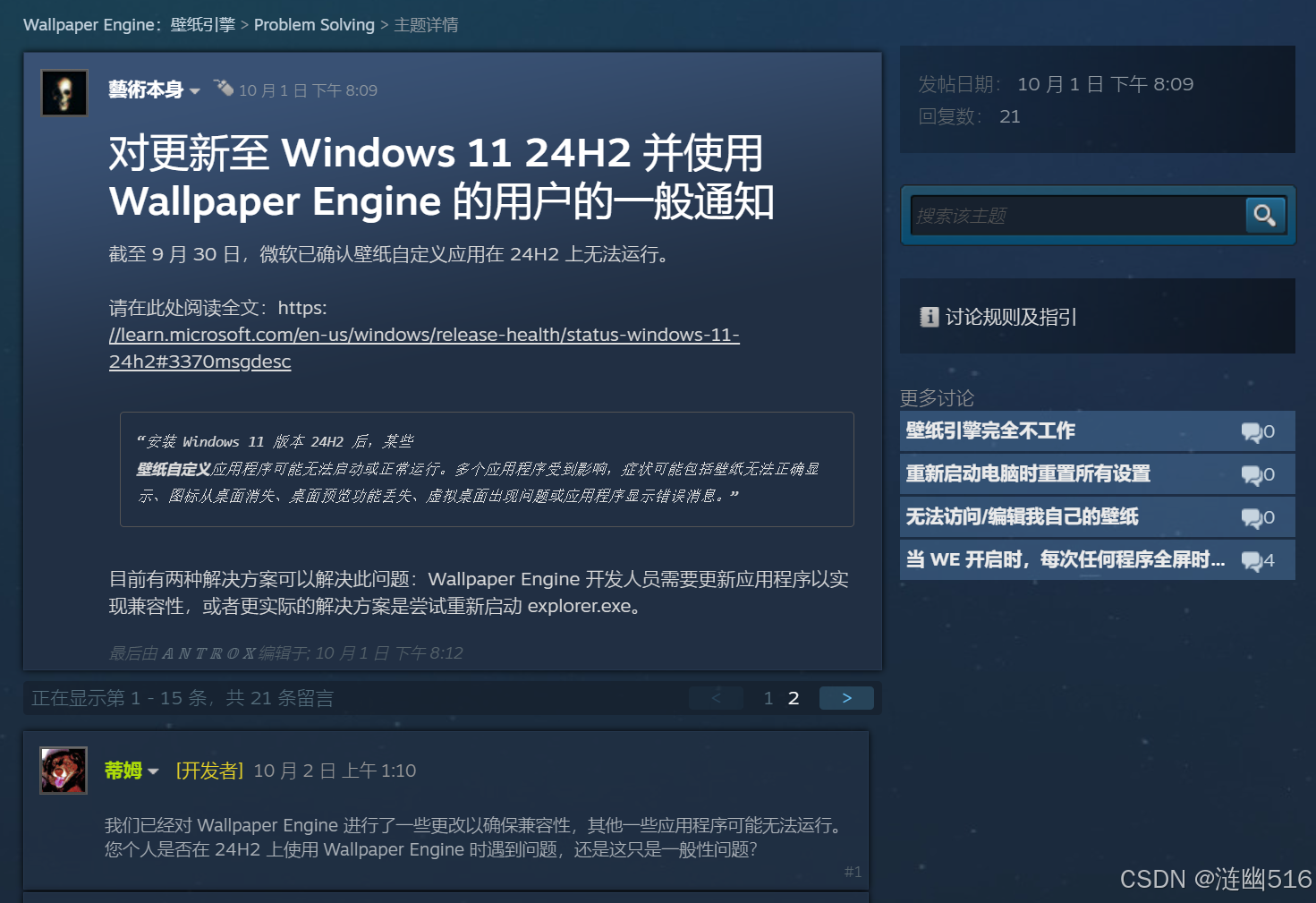Click the post timestamp 10 月 1 日 下午 8:09 beside author
This screenshot has width=1316, height=903.
[x=308, y=90]
